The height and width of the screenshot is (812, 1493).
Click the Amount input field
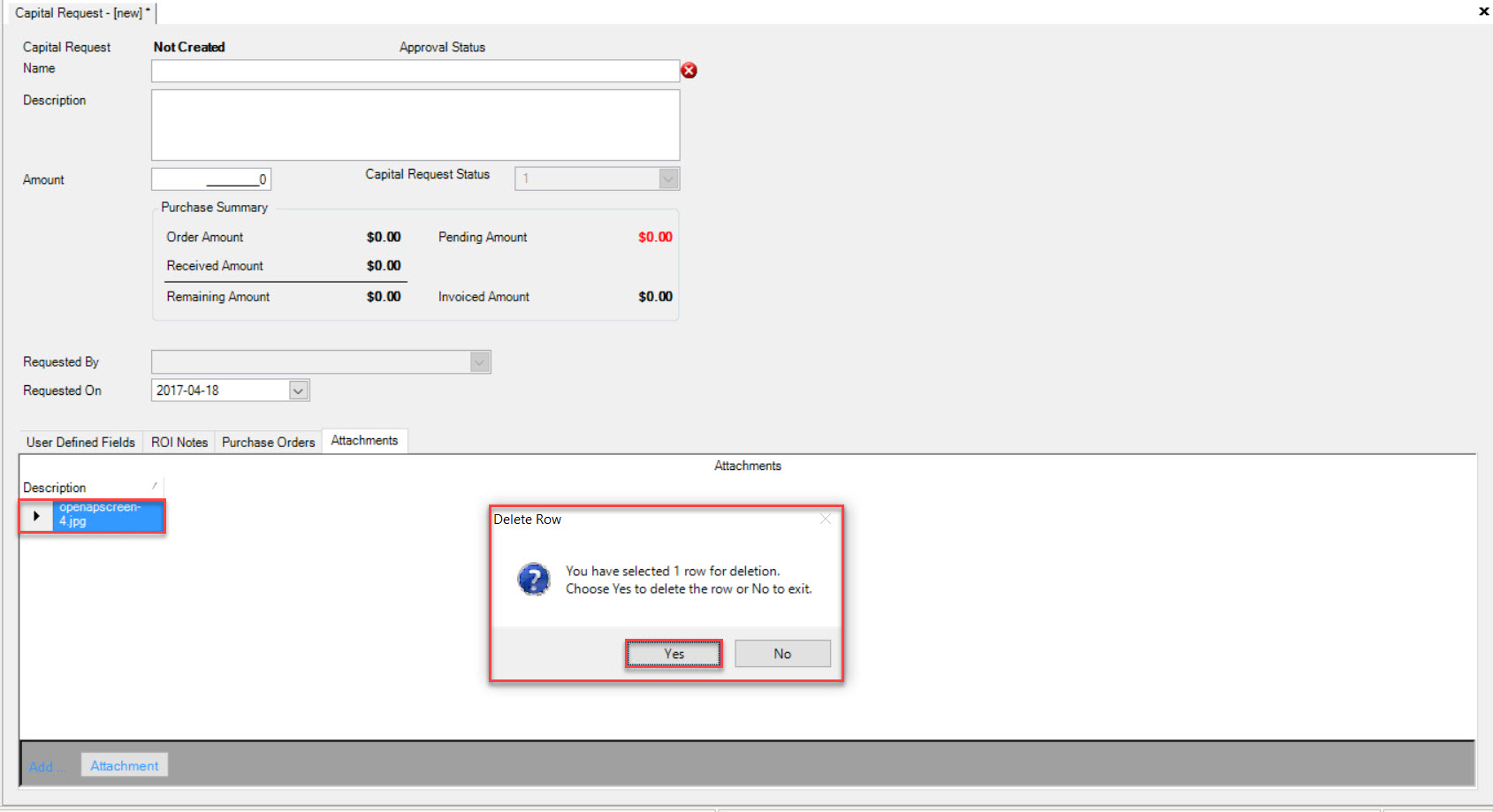click(211, 179)
